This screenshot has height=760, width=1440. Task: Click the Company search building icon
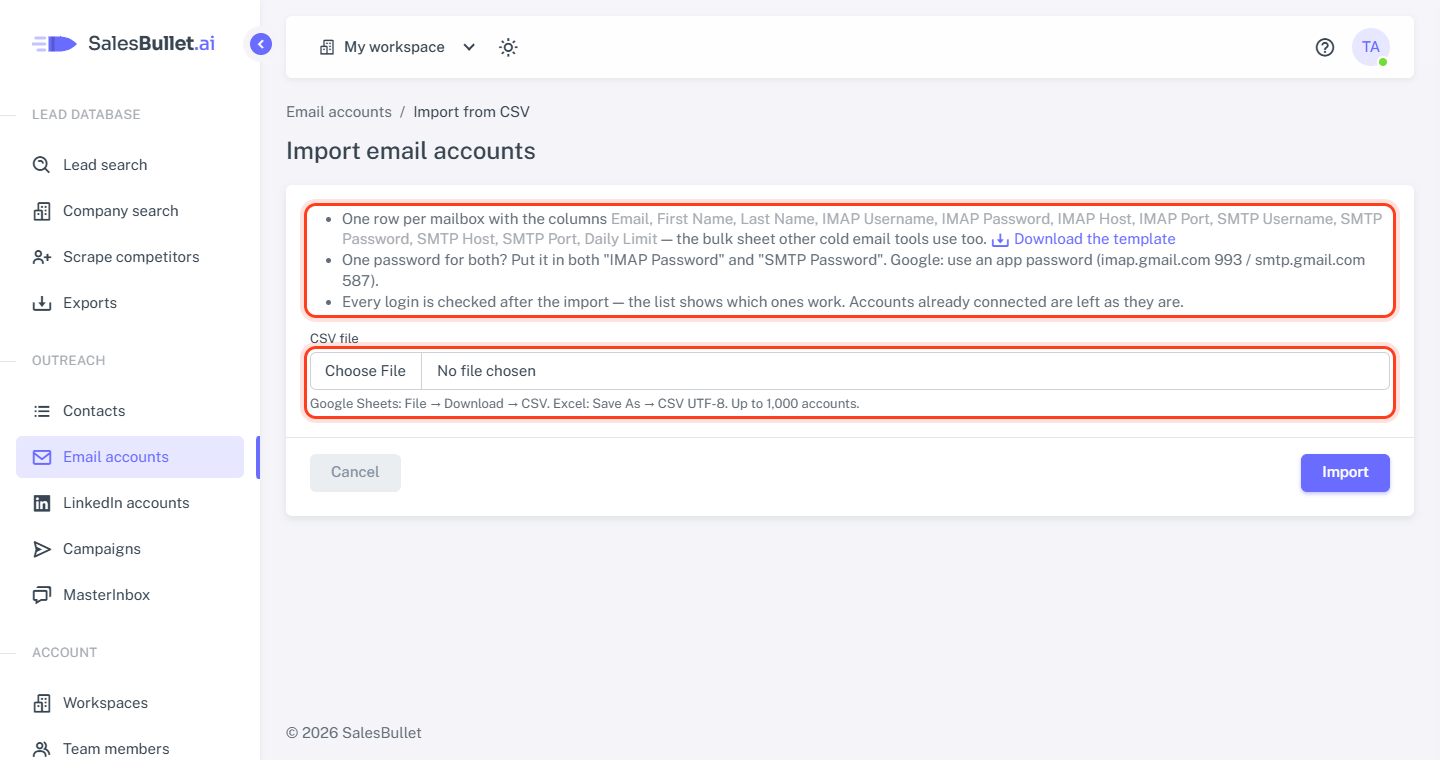pos(42,211)
